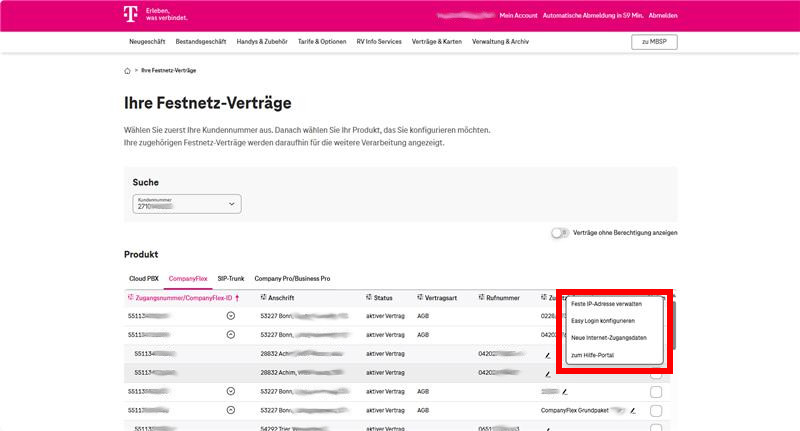Image resolution: width=800 pixels, height=431 pixels.
Task: Click pencil in Bonn row above CompanyFlex Grundpaket
Action: (564, 392)
